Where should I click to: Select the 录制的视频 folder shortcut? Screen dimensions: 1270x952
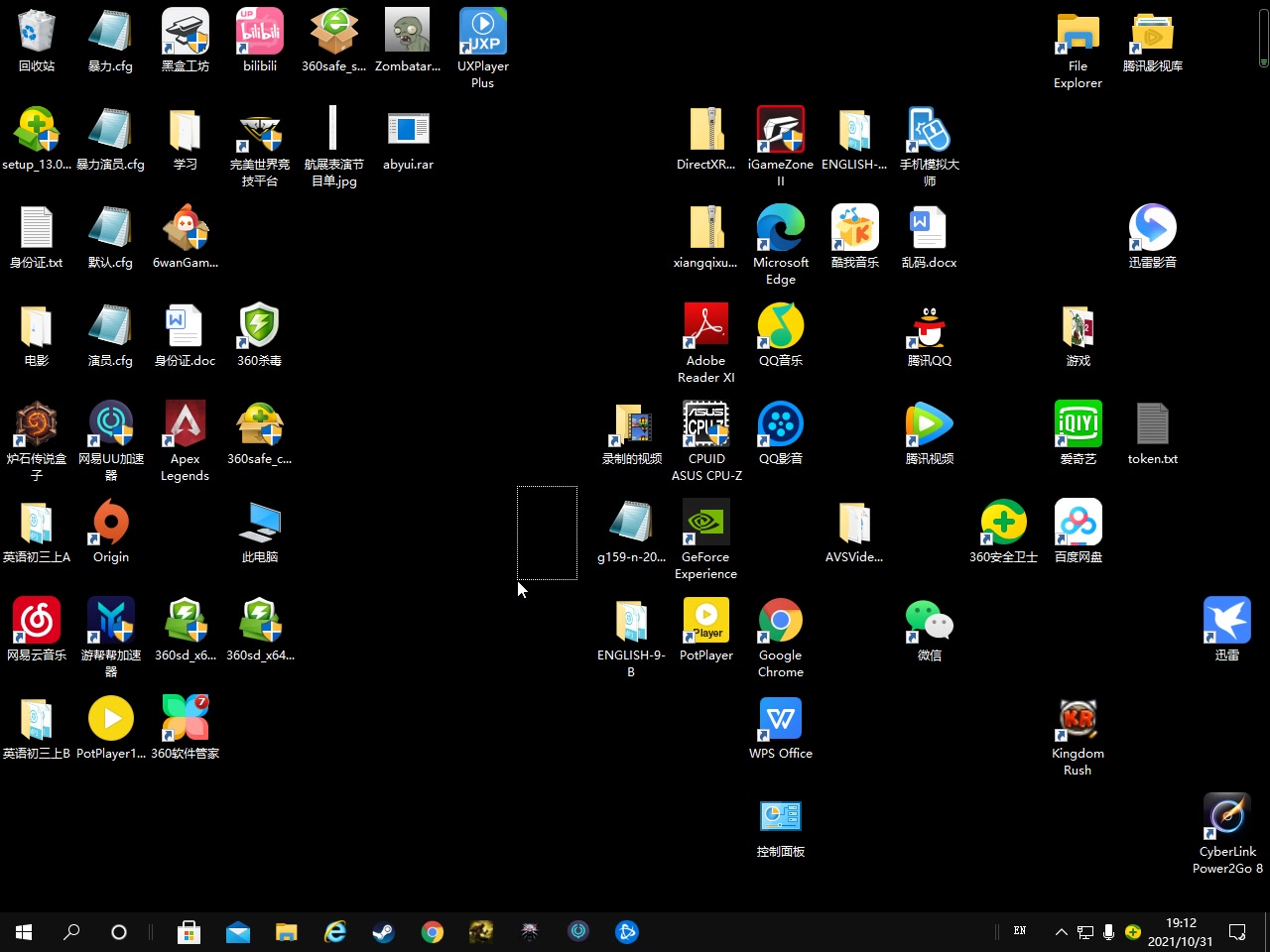(x=632, y=432)
